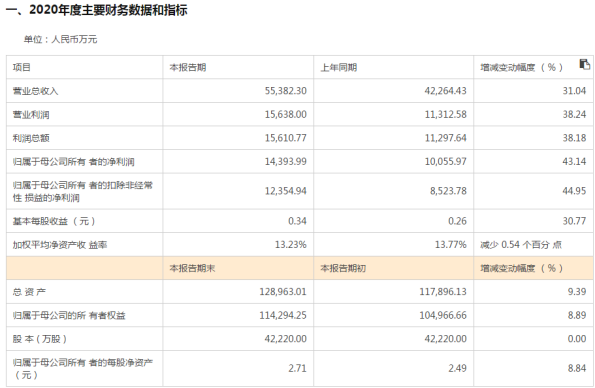Select the '总资产' row label
This screenshot has width=595, height=388.
[x=29, y=292]
